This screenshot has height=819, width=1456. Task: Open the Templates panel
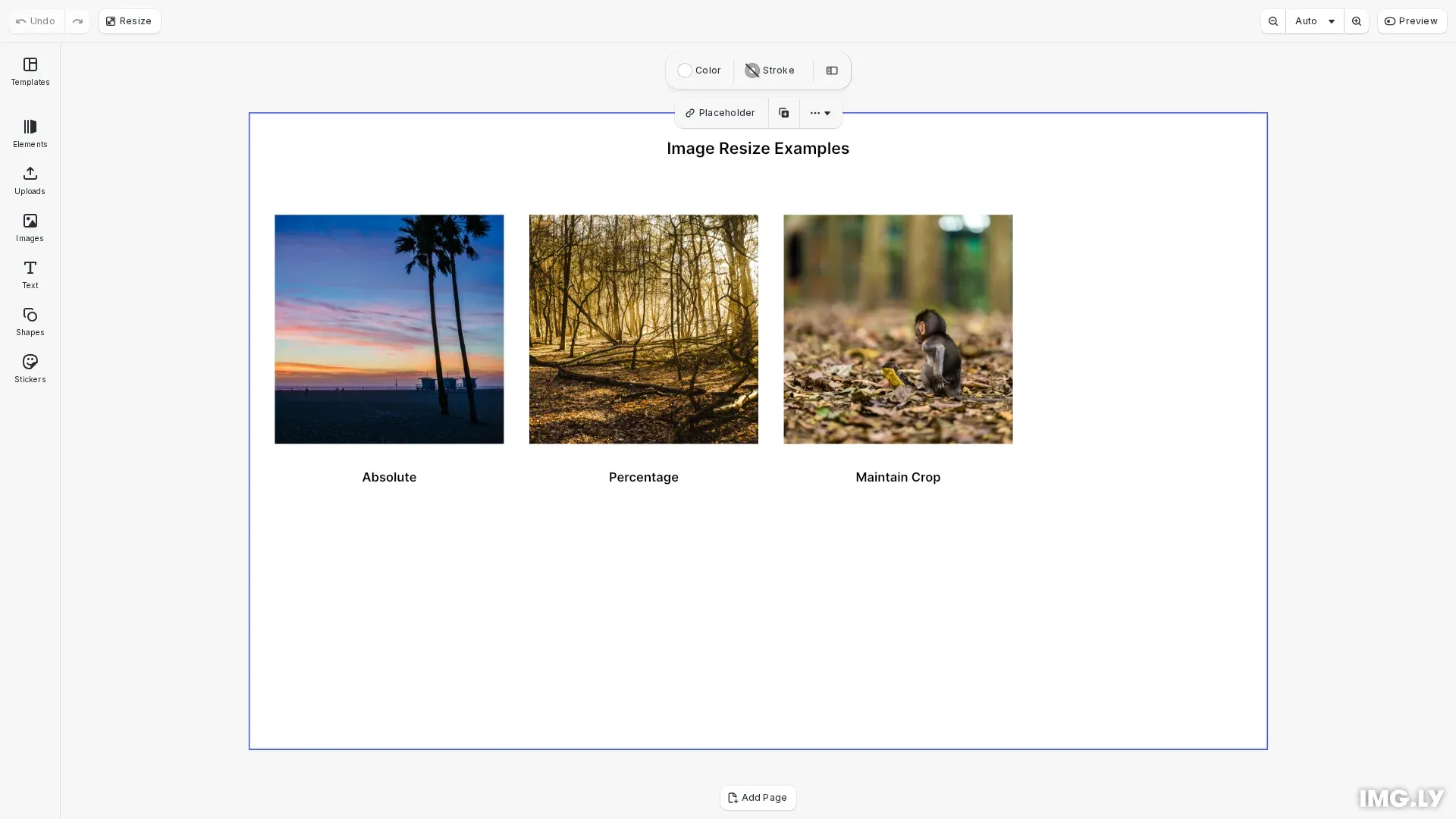(30, 71)
